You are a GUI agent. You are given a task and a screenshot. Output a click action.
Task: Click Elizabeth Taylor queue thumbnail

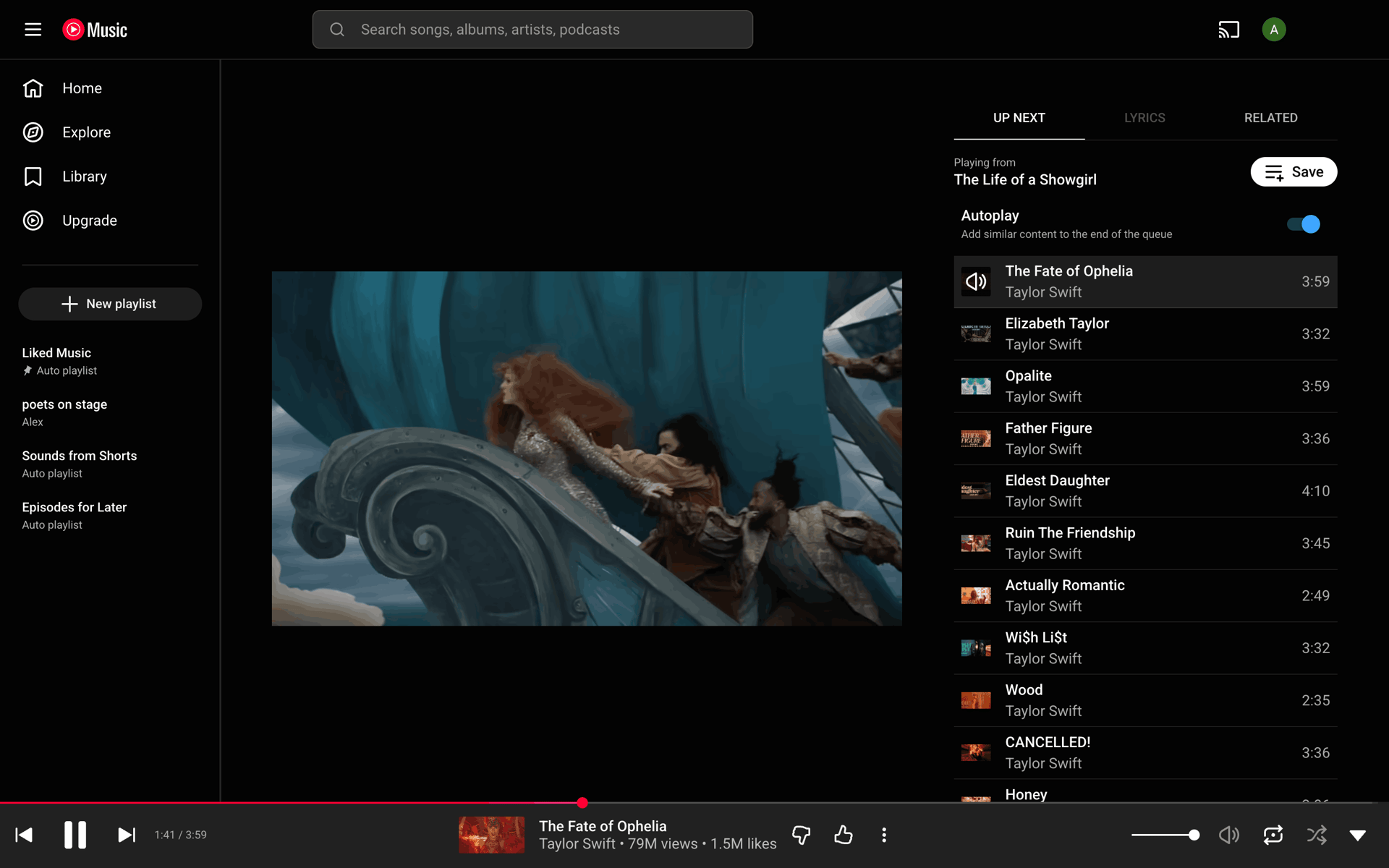[976, 334]
